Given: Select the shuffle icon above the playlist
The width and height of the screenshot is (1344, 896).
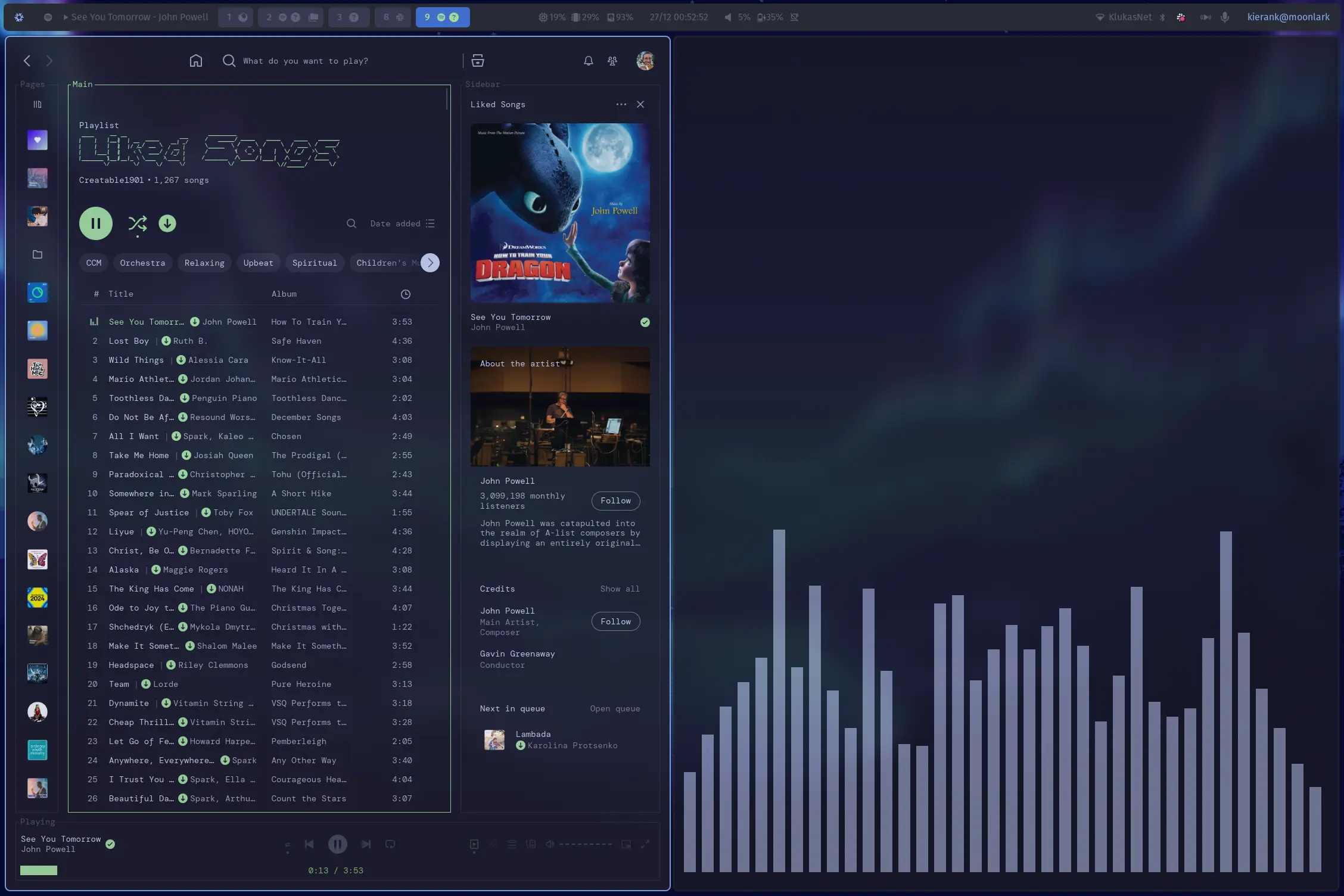Looking at the screenshot, I should [138, 223].
